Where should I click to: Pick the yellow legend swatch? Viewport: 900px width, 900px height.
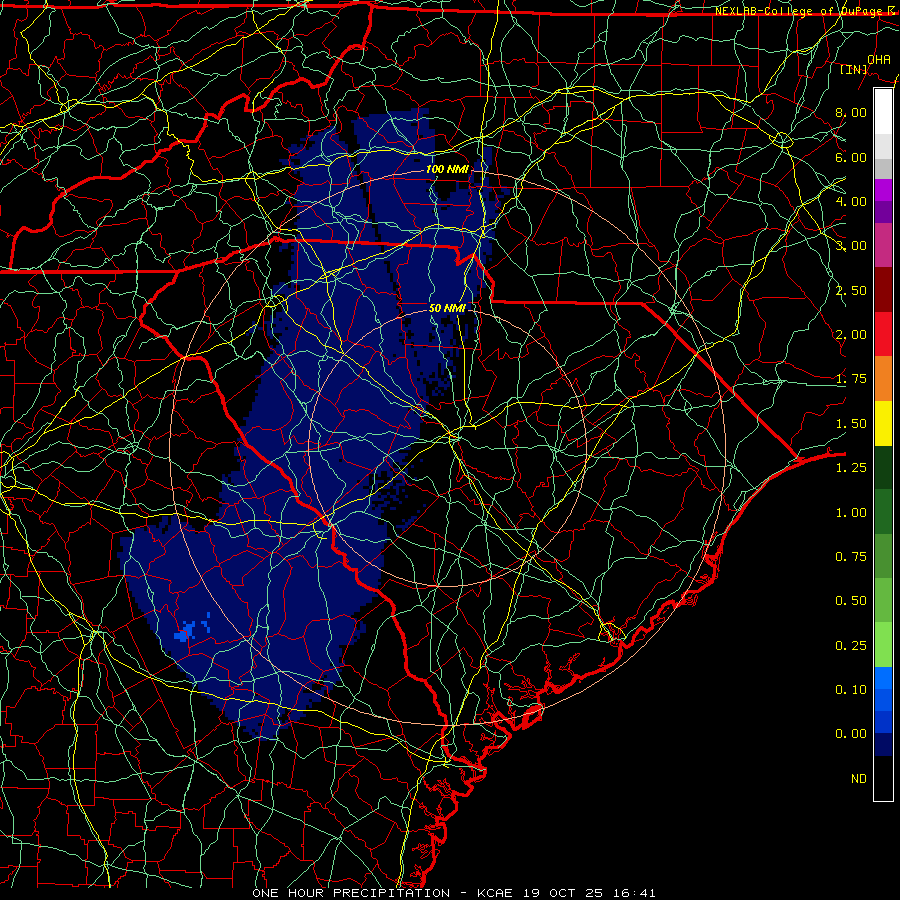point(883,423)
